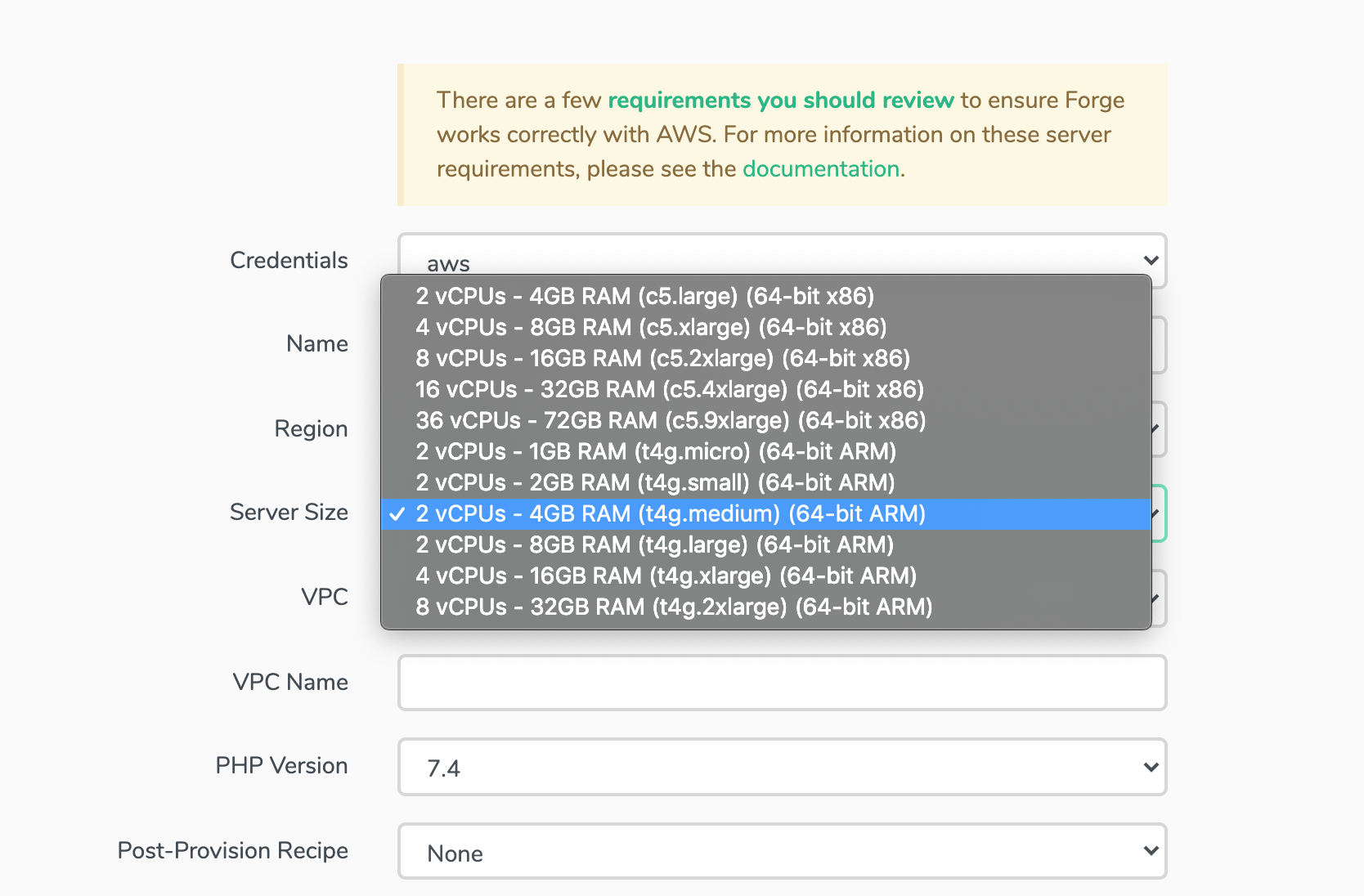Viewport: 1364px width, 896px height.
Task: Select 2 vCPUs 4GB RAM c5.large option
Action: [766, 296]
